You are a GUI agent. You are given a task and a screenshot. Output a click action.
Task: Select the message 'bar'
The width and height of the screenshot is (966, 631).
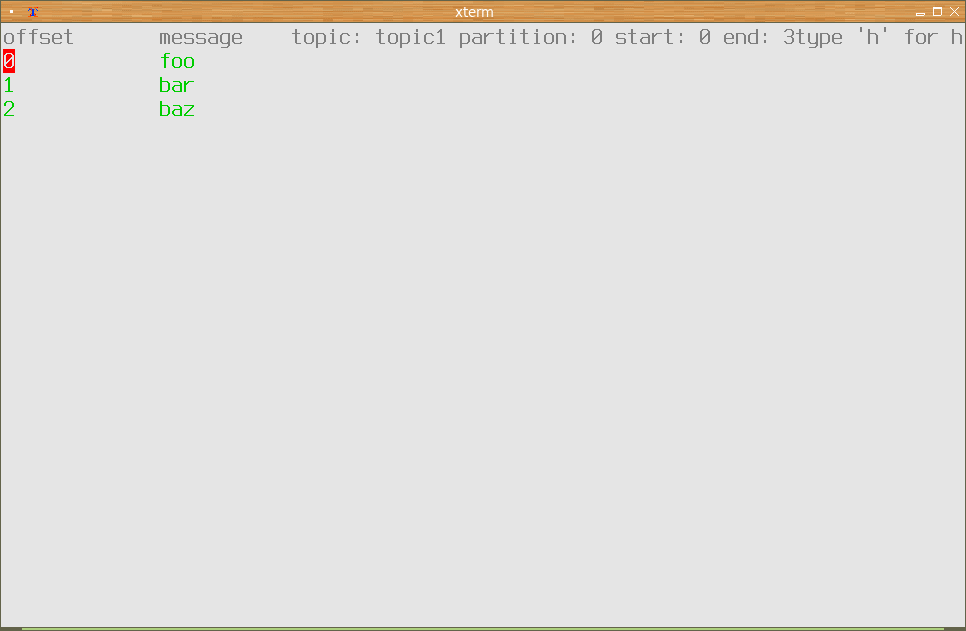click(177, 85)
